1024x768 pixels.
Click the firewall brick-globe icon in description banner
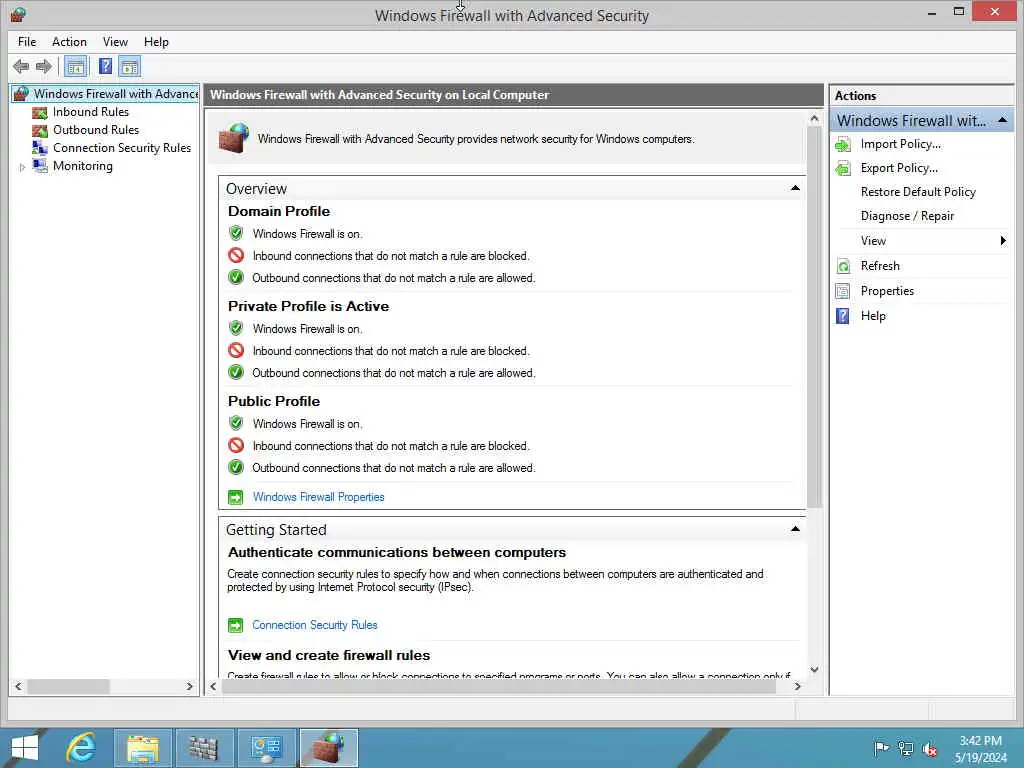(x=234, y=138)
